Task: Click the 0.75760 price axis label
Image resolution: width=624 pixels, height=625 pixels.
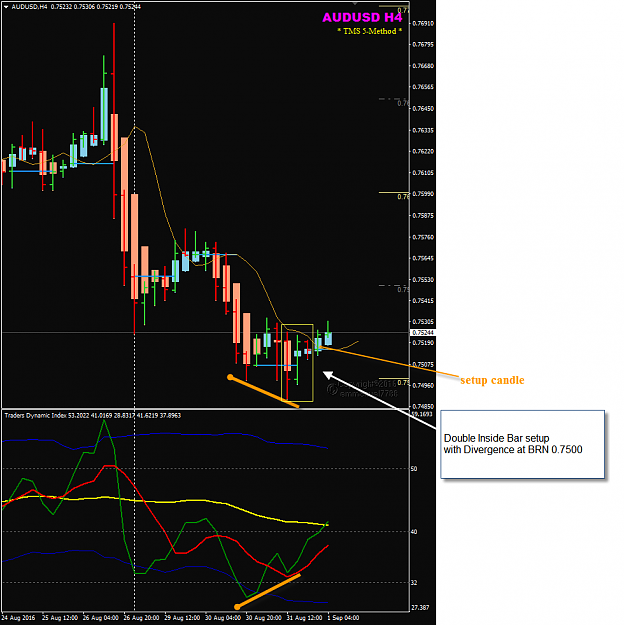Action: click(x=423, y=237)
